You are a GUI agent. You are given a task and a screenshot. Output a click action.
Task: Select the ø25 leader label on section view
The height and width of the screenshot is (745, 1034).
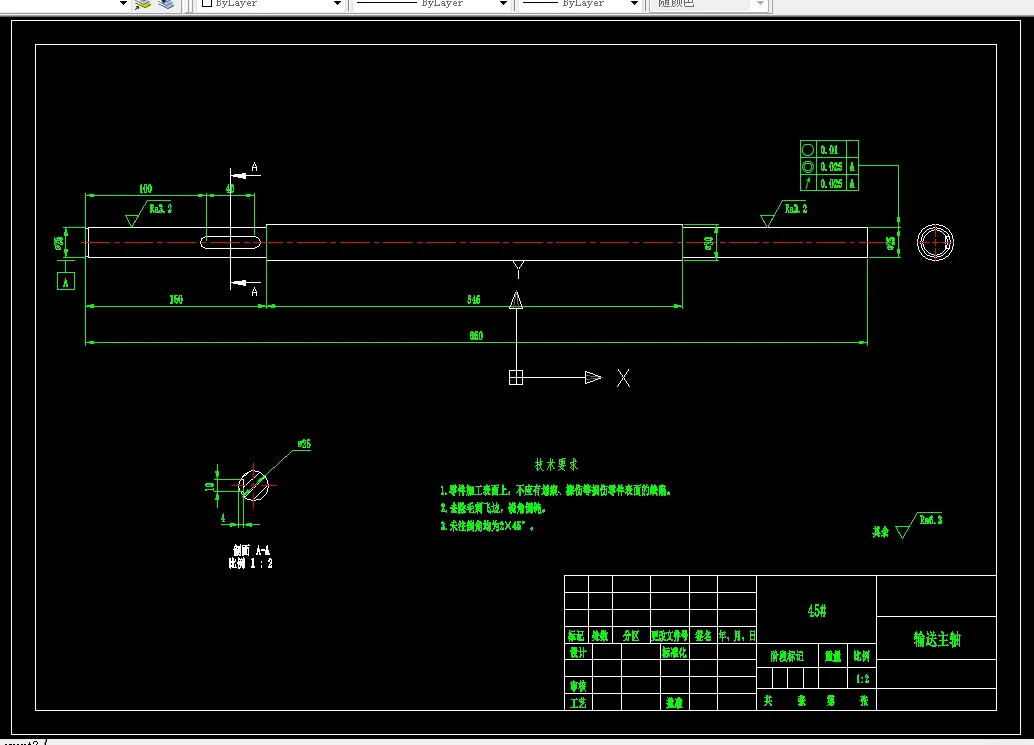(x=304, y=444)
